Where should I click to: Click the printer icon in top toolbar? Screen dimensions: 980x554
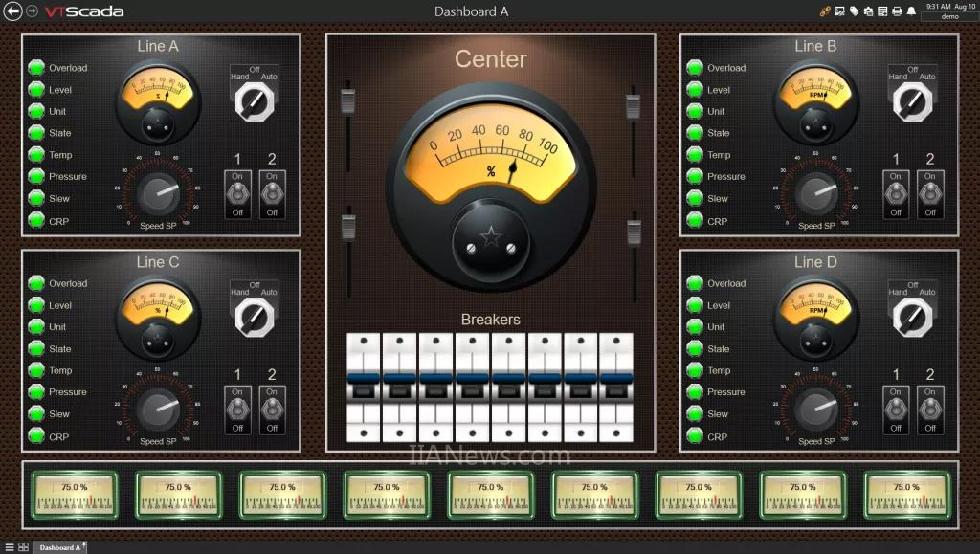pos(897,11)
